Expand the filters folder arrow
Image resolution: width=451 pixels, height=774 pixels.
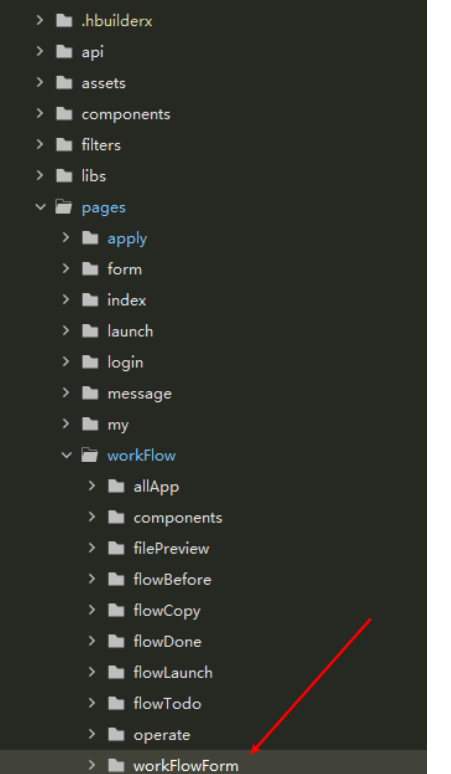pos(40,144)
